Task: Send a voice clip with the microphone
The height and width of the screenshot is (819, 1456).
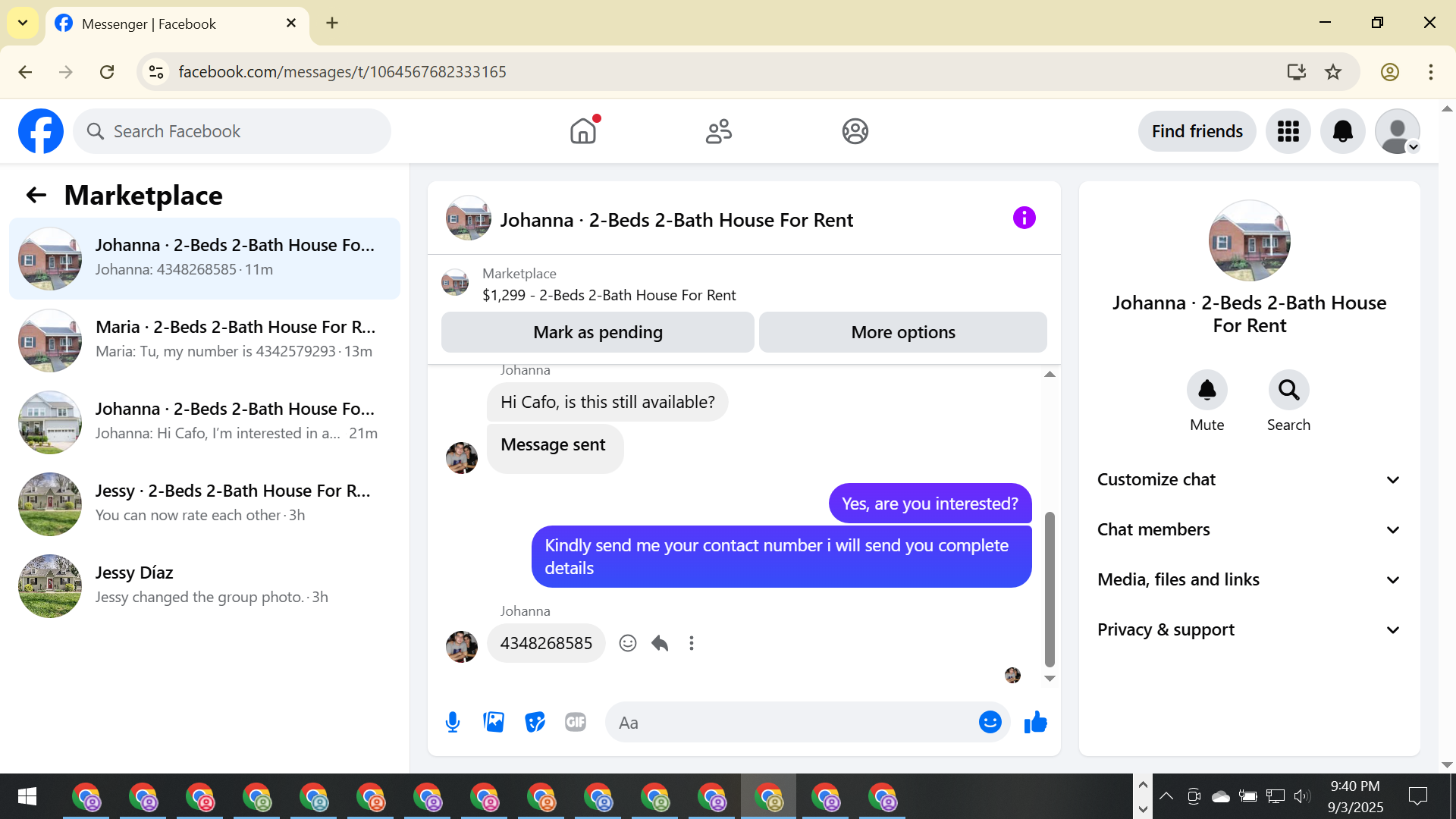Action: tap(453, 722)
